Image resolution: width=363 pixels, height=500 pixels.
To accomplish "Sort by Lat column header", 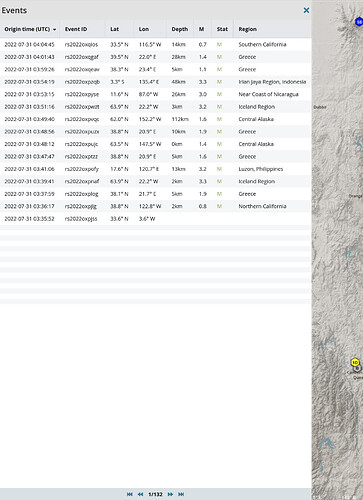I will [x=114, y=29].
